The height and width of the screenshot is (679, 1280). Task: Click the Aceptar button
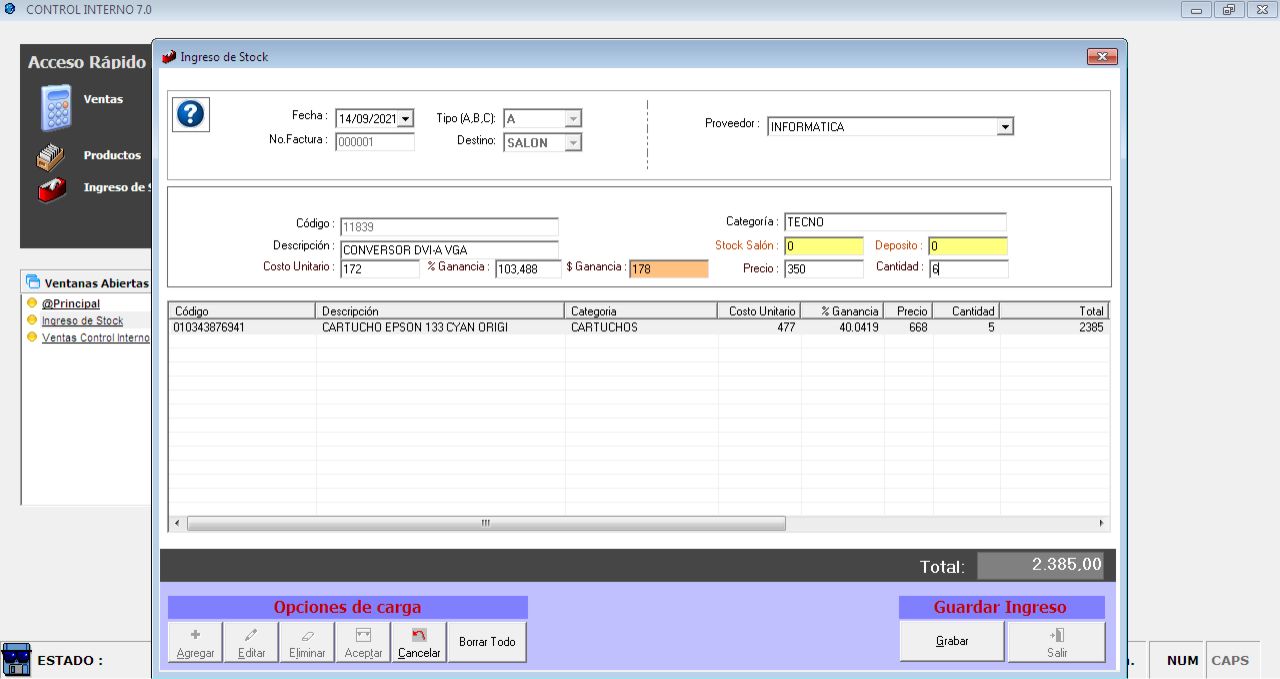coord(363,642)
